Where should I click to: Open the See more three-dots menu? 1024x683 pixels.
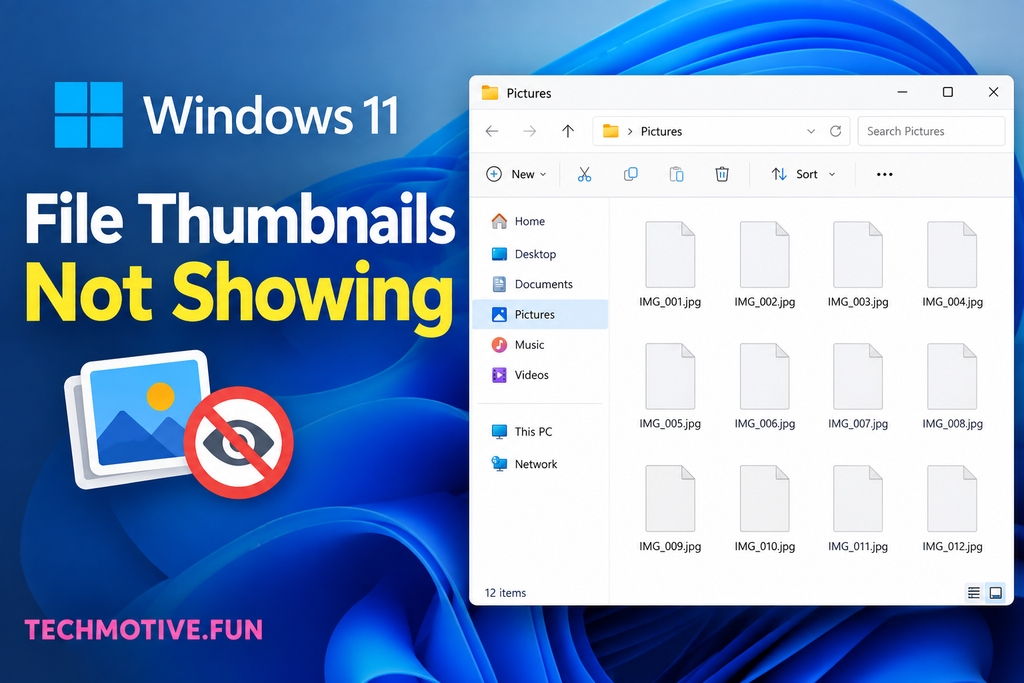[884, 174]
